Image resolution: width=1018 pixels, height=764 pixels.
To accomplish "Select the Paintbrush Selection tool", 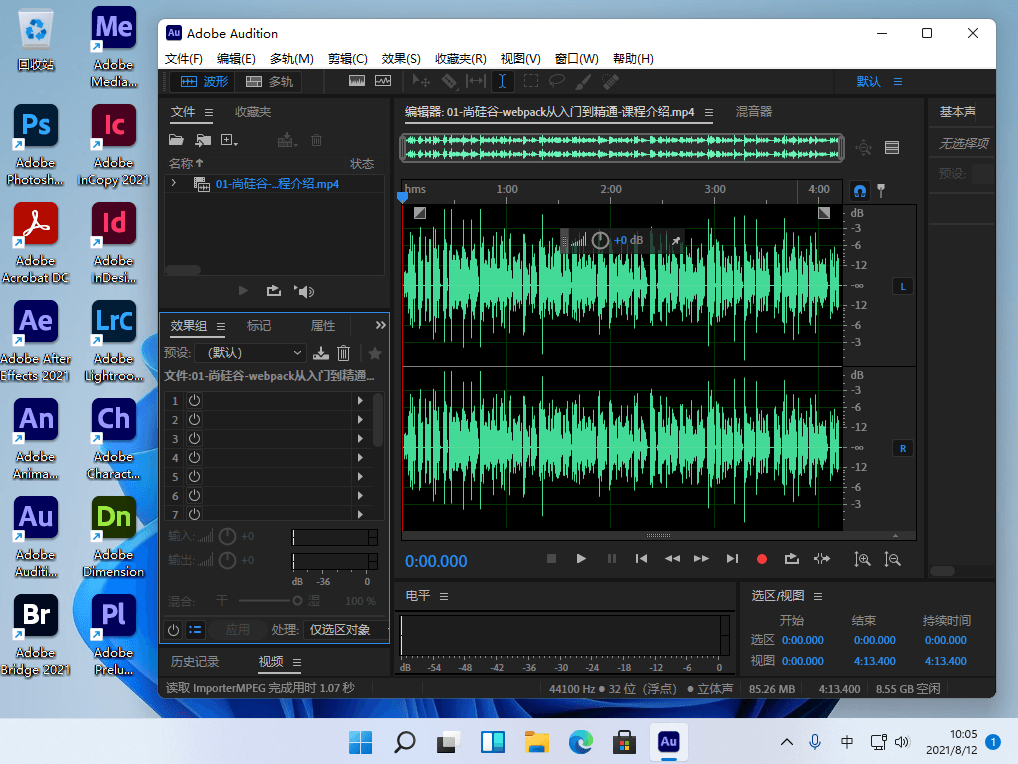I will [583, 81].
